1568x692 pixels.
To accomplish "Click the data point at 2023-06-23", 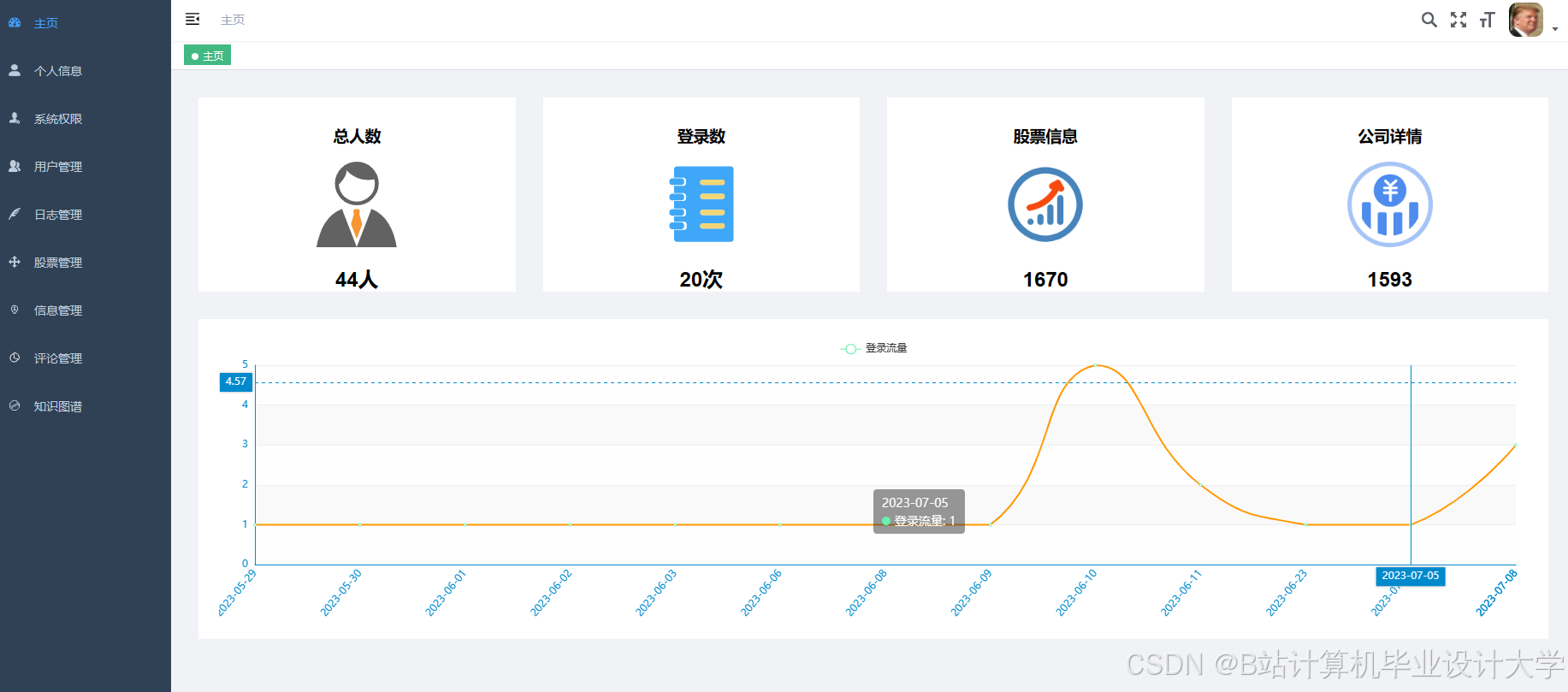I will [x=1305, y=524].
